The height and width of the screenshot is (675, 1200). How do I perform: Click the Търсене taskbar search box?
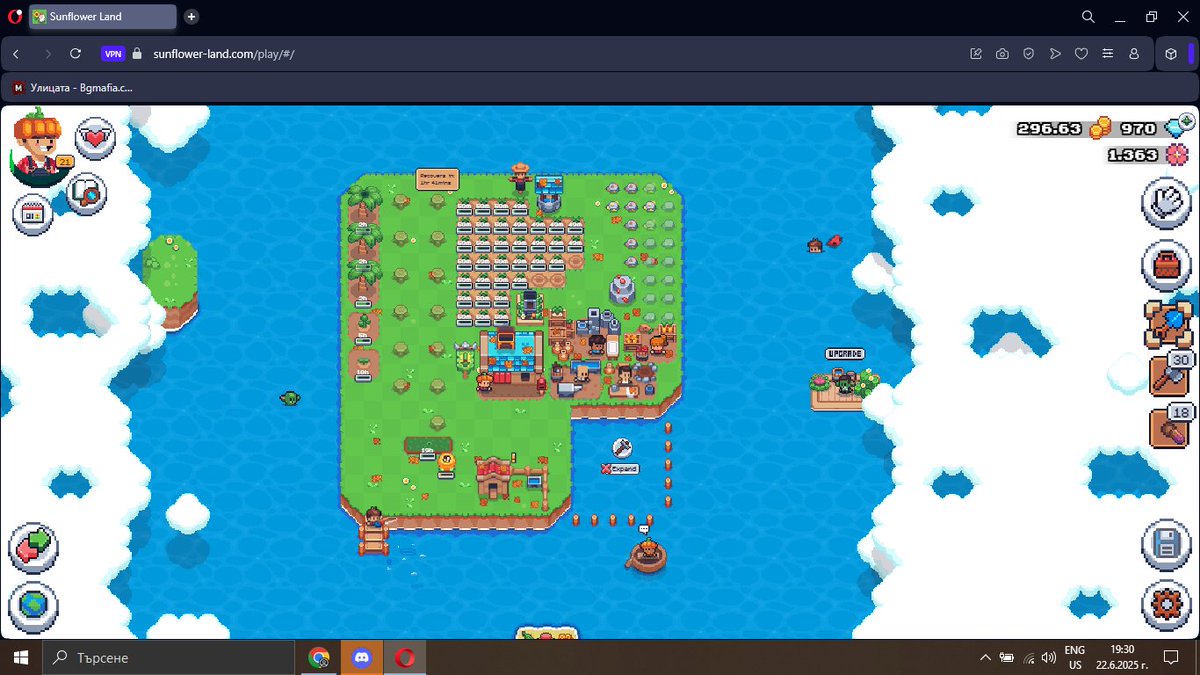(x=168, y=657)
